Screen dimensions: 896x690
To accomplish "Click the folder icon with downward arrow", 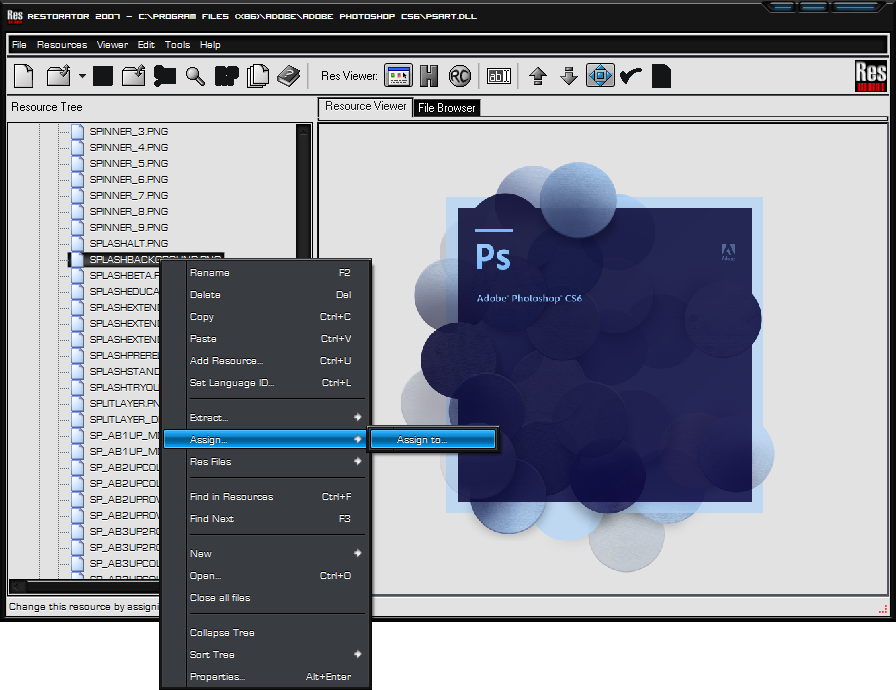I will [134, 76].
